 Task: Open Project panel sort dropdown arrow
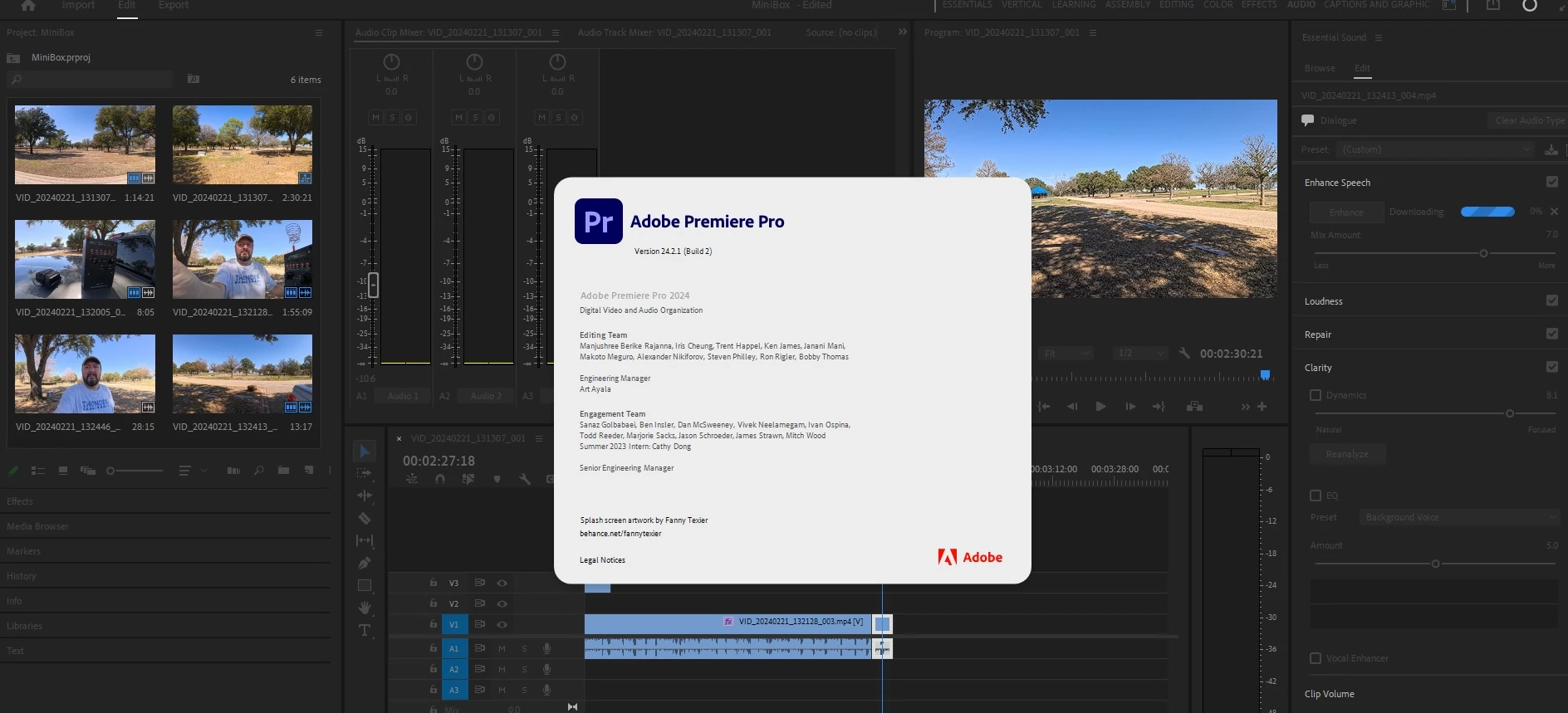coord(204,471)
